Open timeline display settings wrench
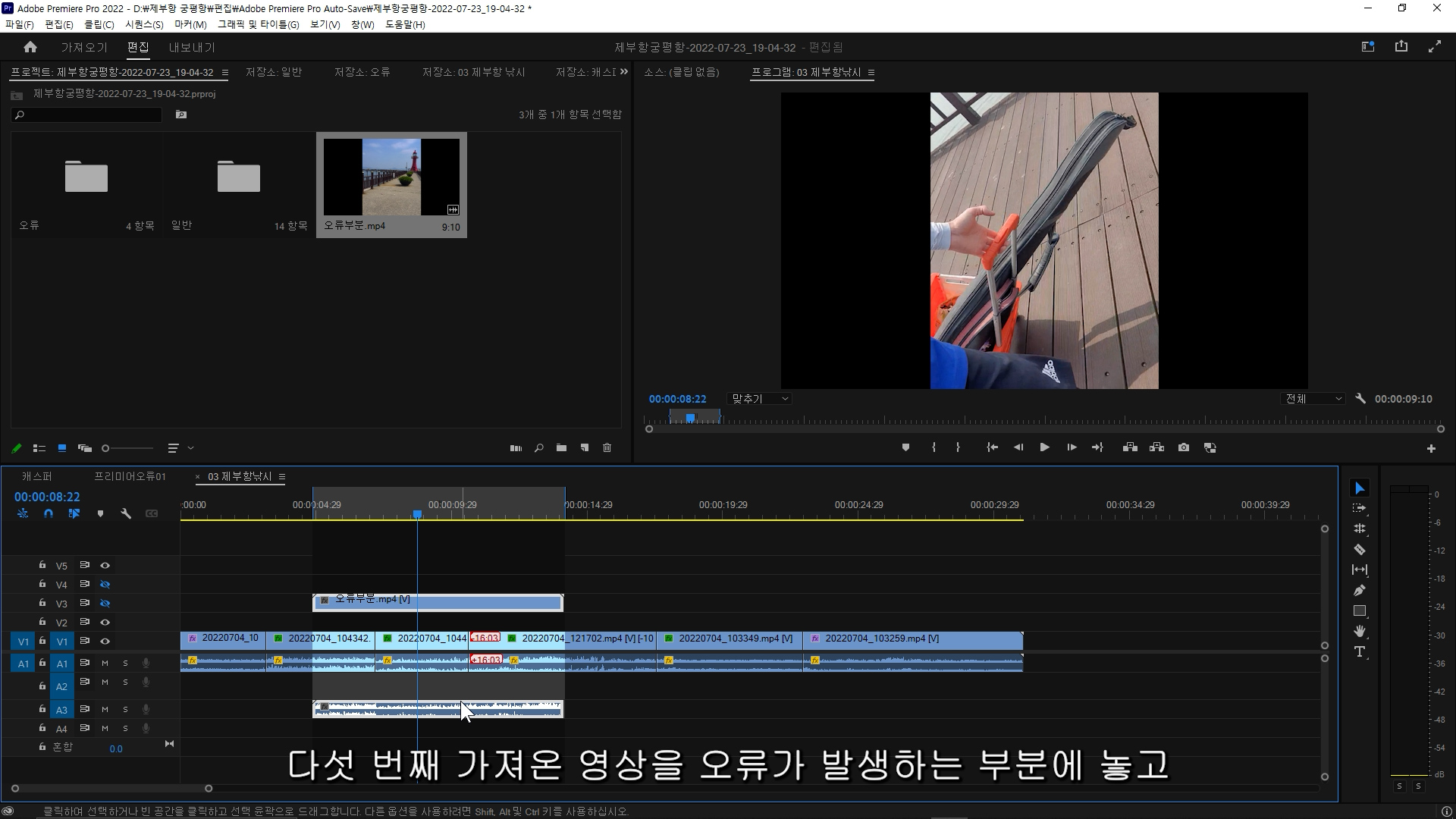 coord(126,513)
